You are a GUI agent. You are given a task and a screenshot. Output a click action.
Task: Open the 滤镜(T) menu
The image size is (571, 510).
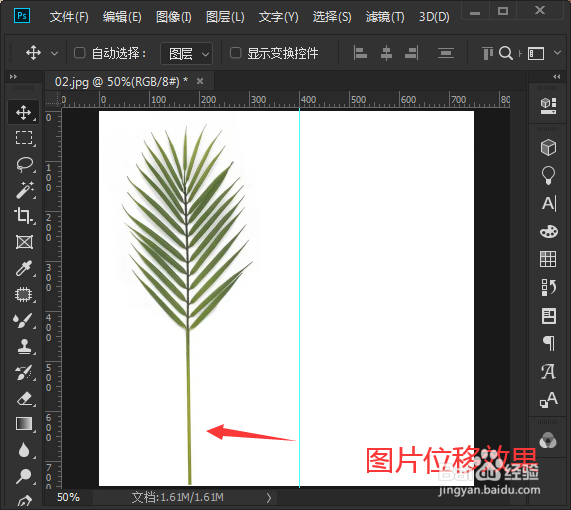385,17
